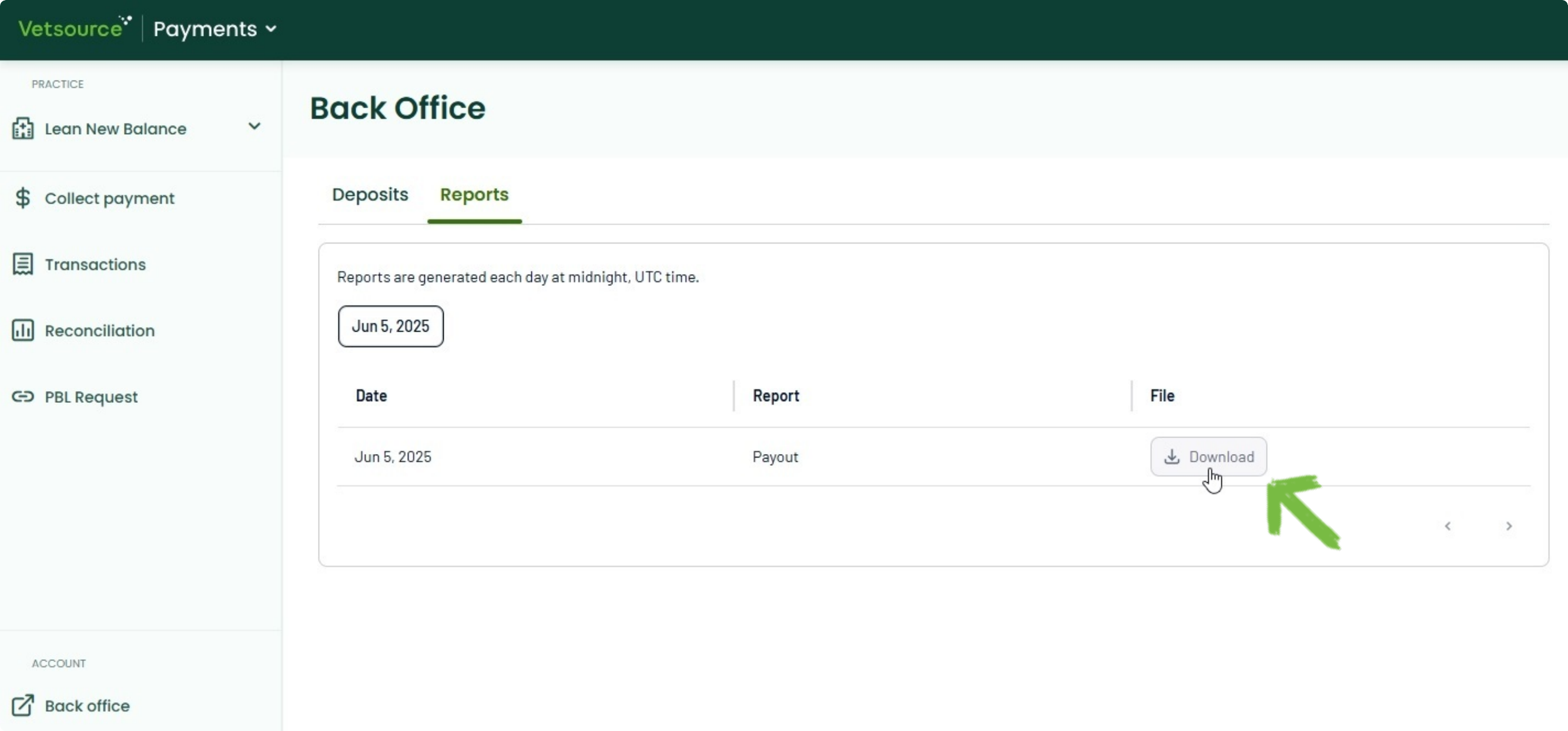Click the Transactions receipt icon
Image resolution: width=1568 pixels, height=731 pixels.
tap(22, 265)
